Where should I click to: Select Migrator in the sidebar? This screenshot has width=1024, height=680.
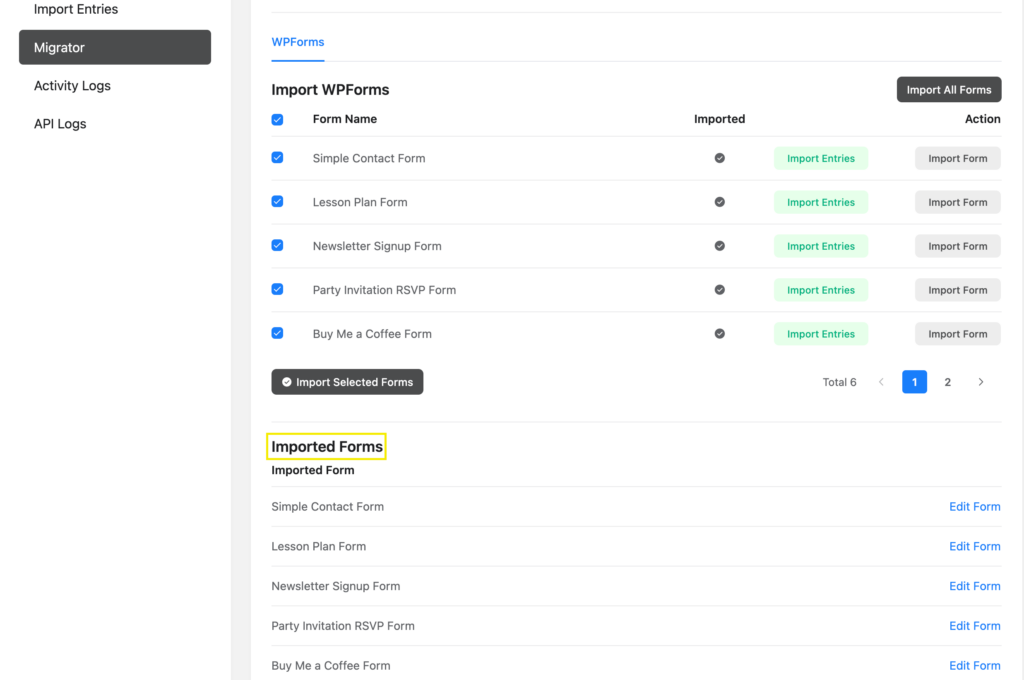pos(115,47)
